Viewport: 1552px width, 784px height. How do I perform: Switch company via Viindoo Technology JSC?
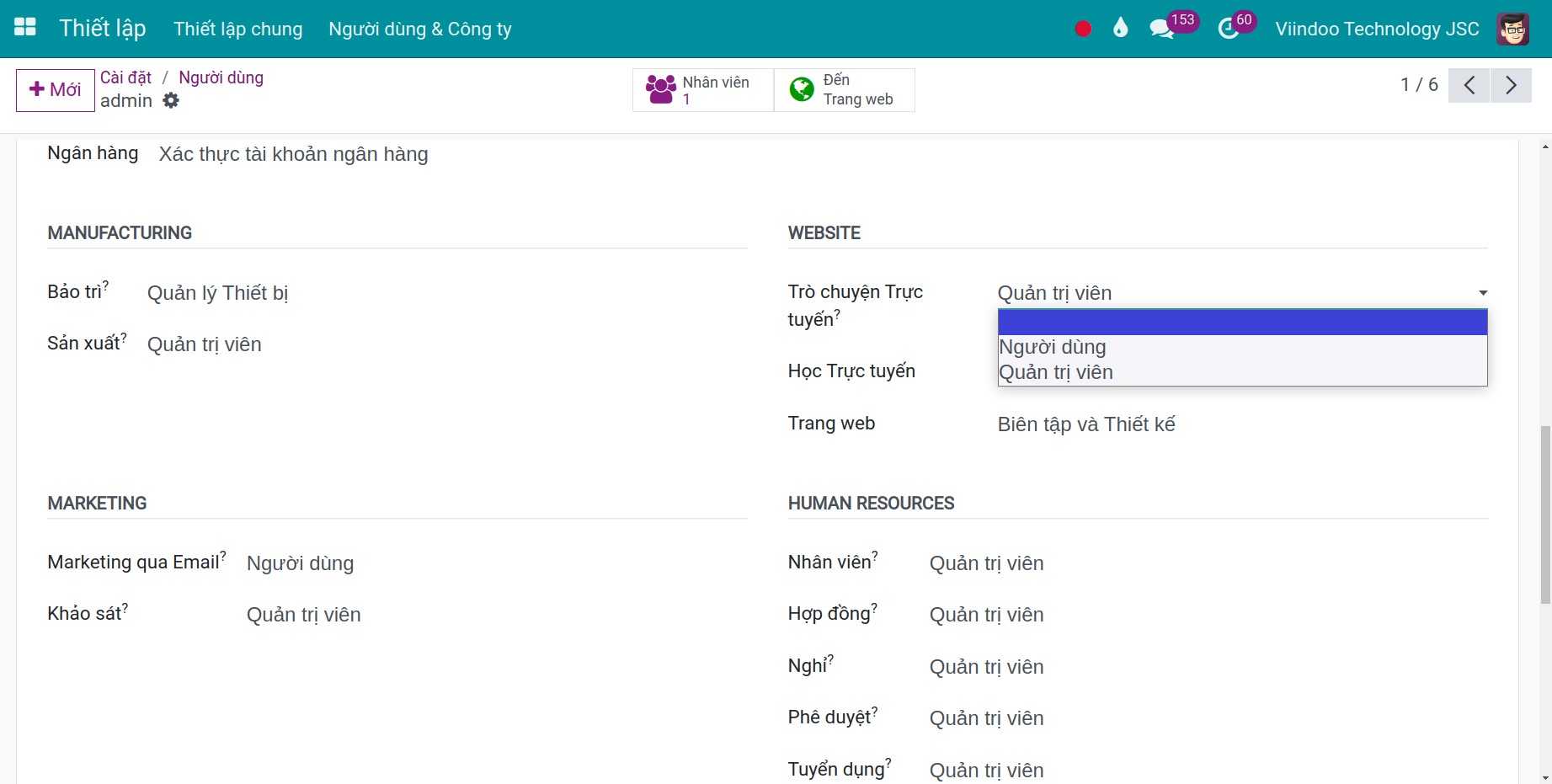coord(1377,29)
